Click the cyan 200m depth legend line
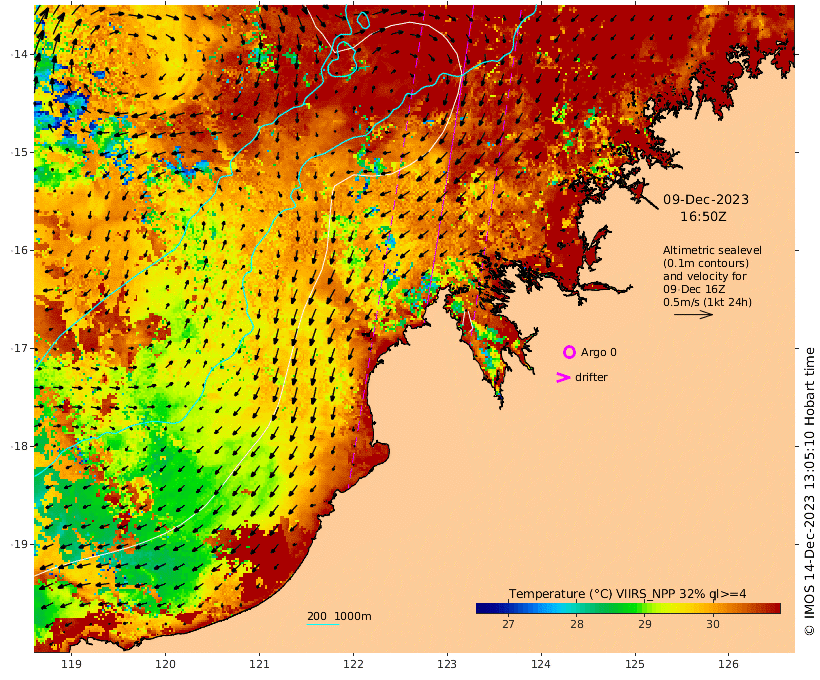820x680 pixels. (x=323, y=624)
